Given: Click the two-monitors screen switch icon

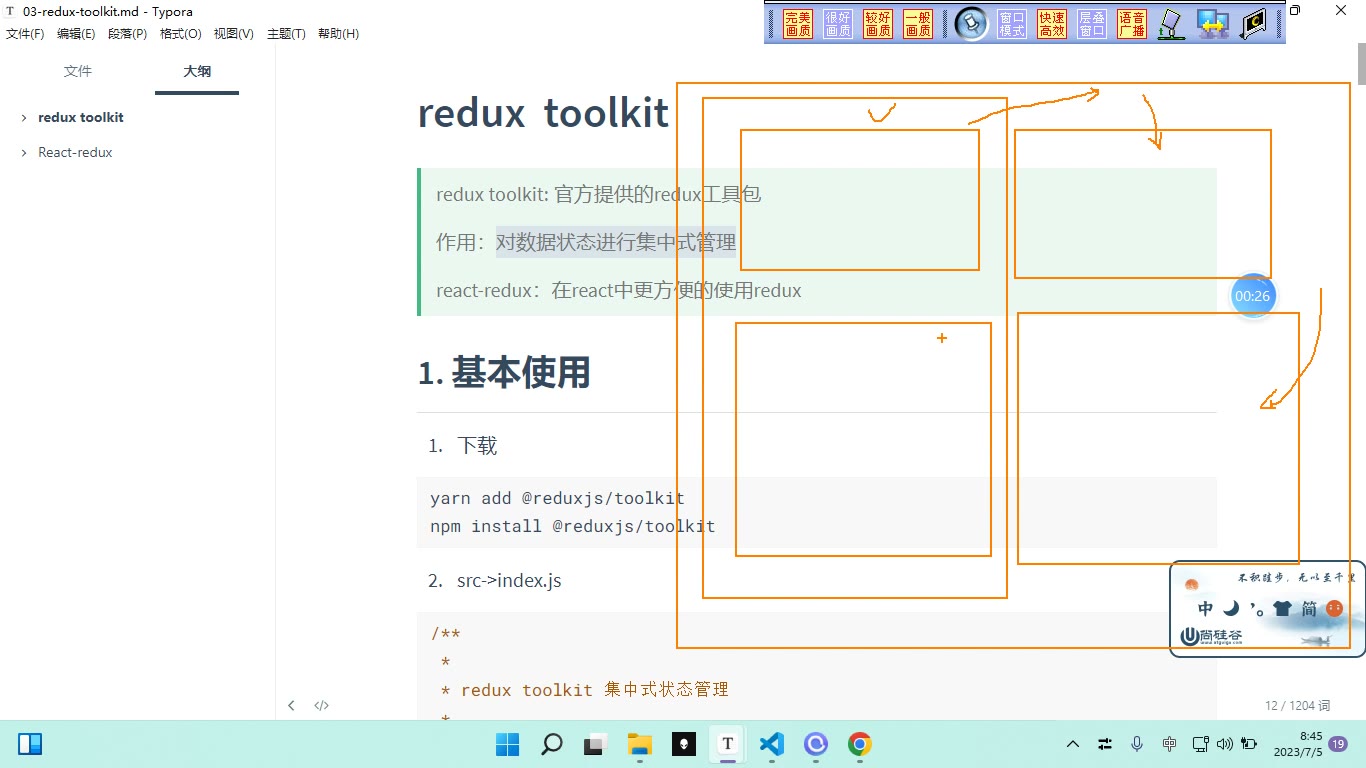Looking at the screenshot, I should coord(1213,24).
